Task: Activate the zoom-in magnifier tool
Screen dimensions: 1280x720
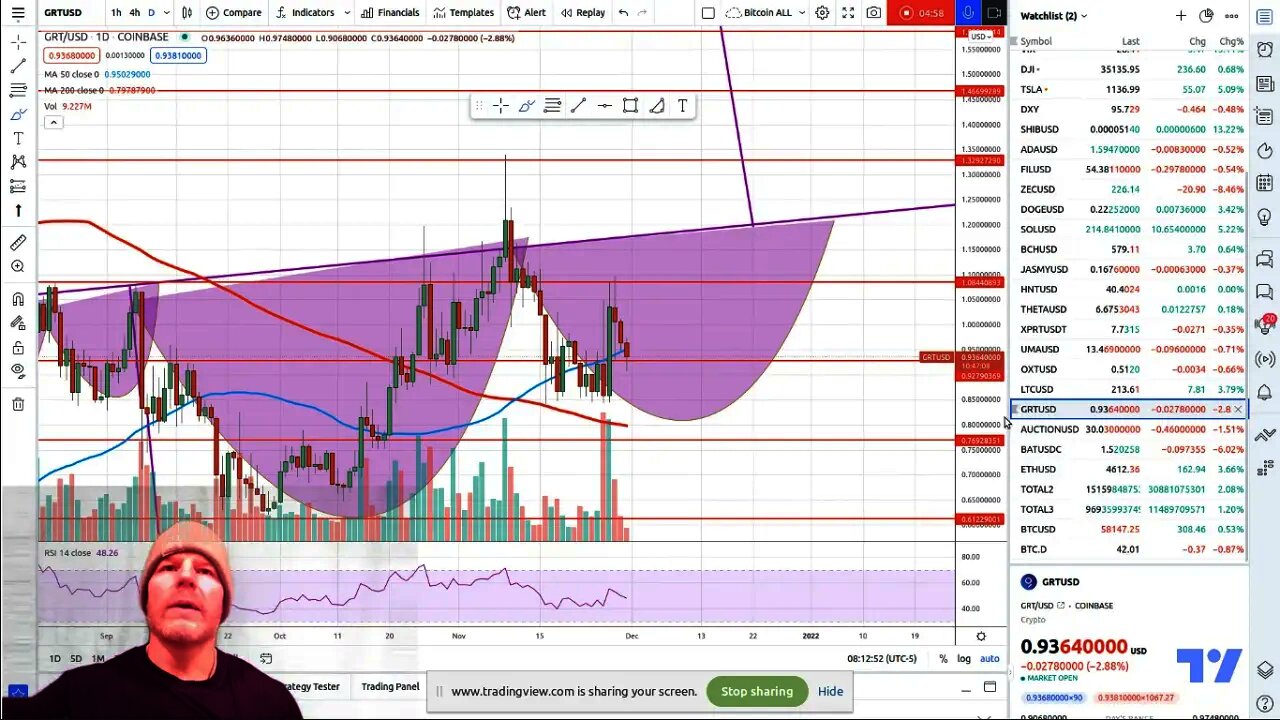Action: 18,266
